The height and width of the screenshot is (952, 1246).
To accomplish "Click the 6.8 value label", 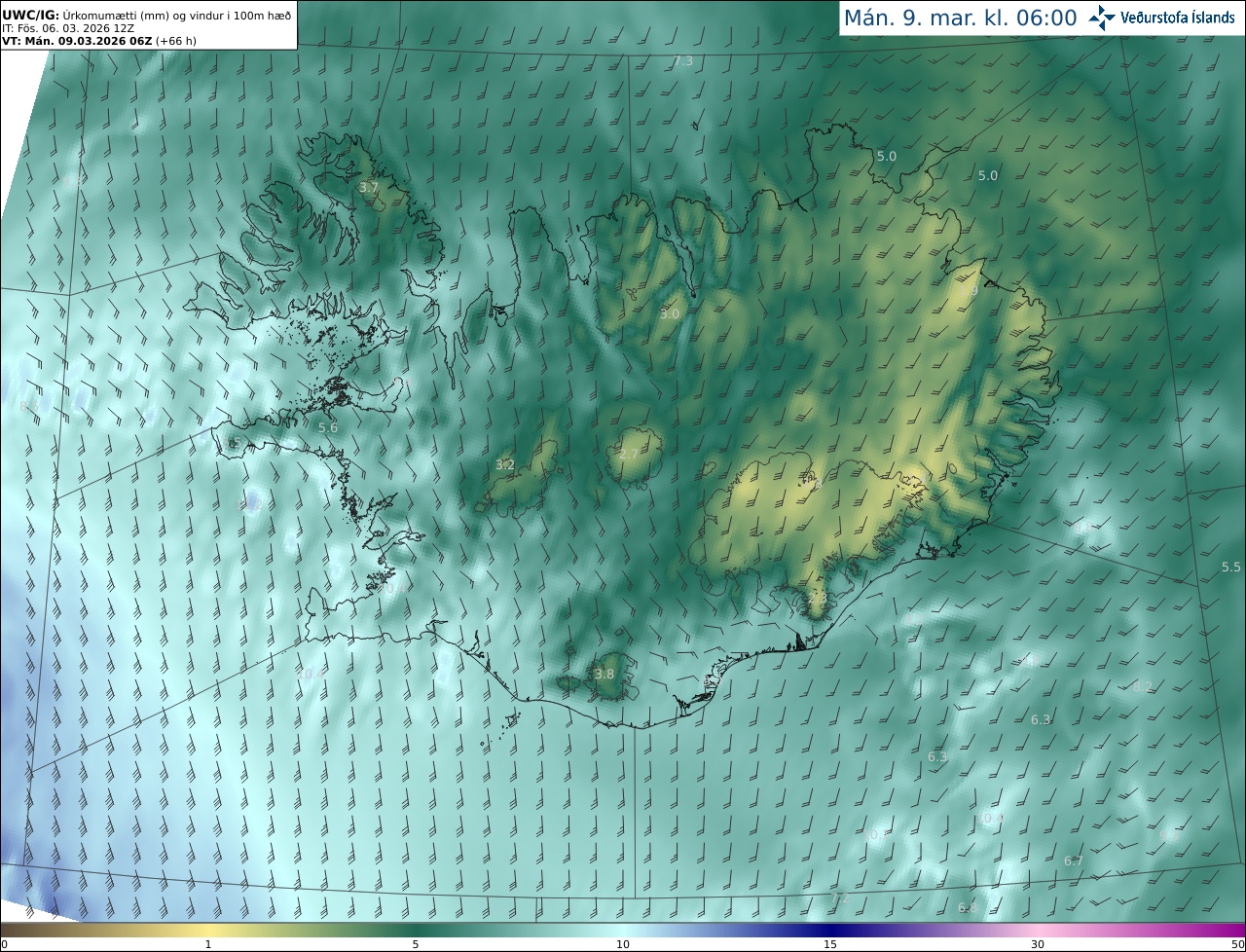I will pyautogui.click(x=967, y=907).
